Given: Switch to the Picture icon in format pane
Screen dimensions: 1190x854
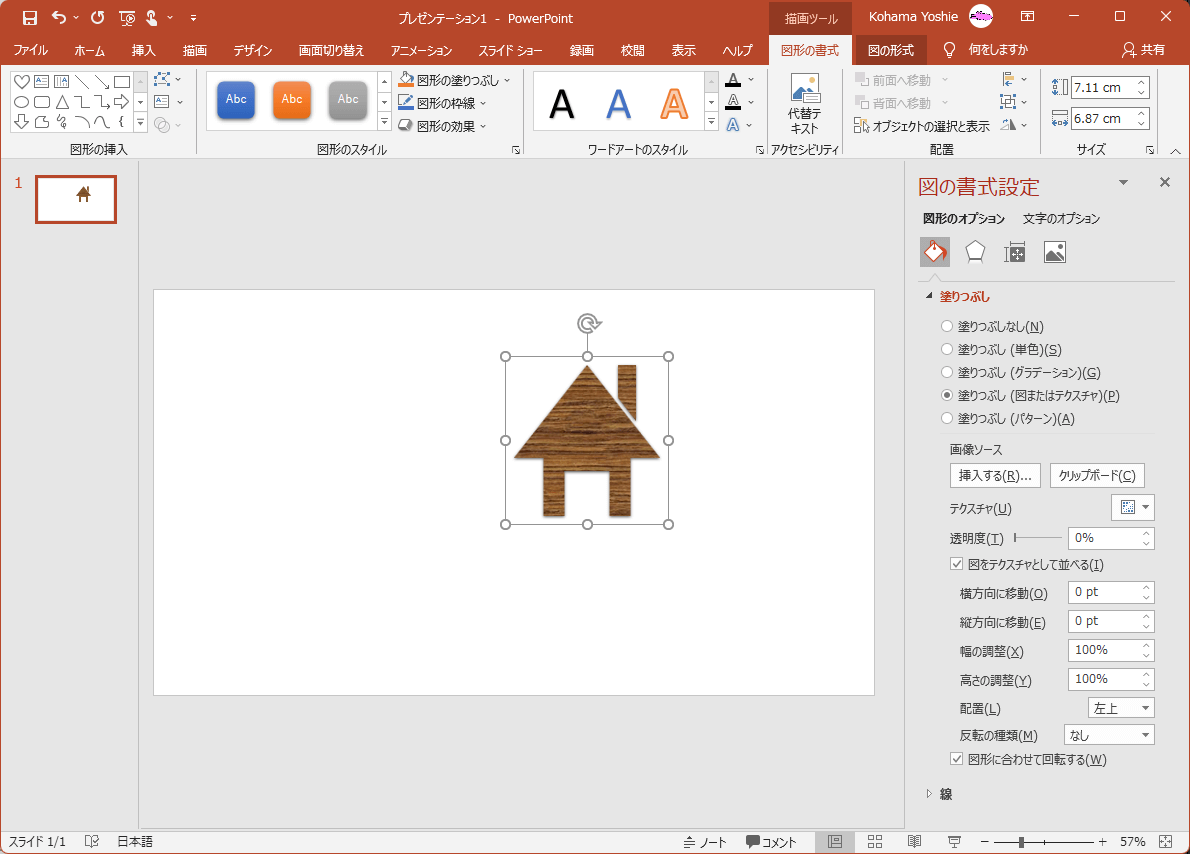Looking at the screenshot, I should [1054, 252].
